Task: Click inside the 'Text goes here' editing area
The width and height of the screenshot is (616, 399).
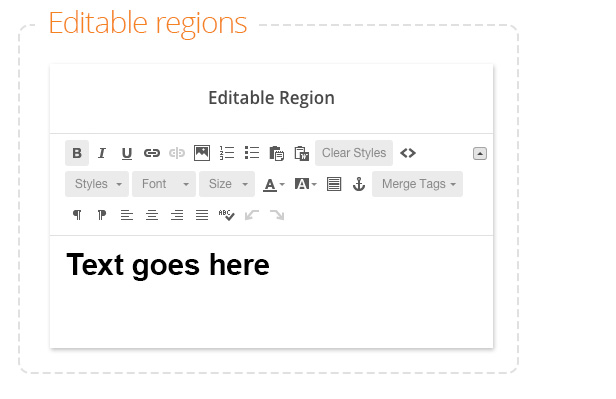Action: [x=271, y=291]
